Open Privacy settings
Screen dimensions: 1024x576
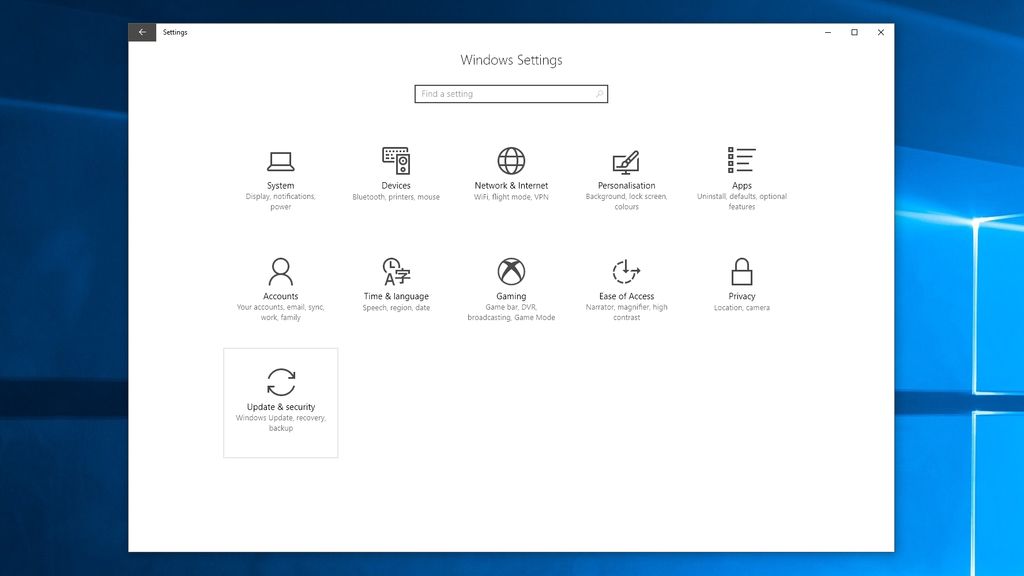tap(741, 280)
